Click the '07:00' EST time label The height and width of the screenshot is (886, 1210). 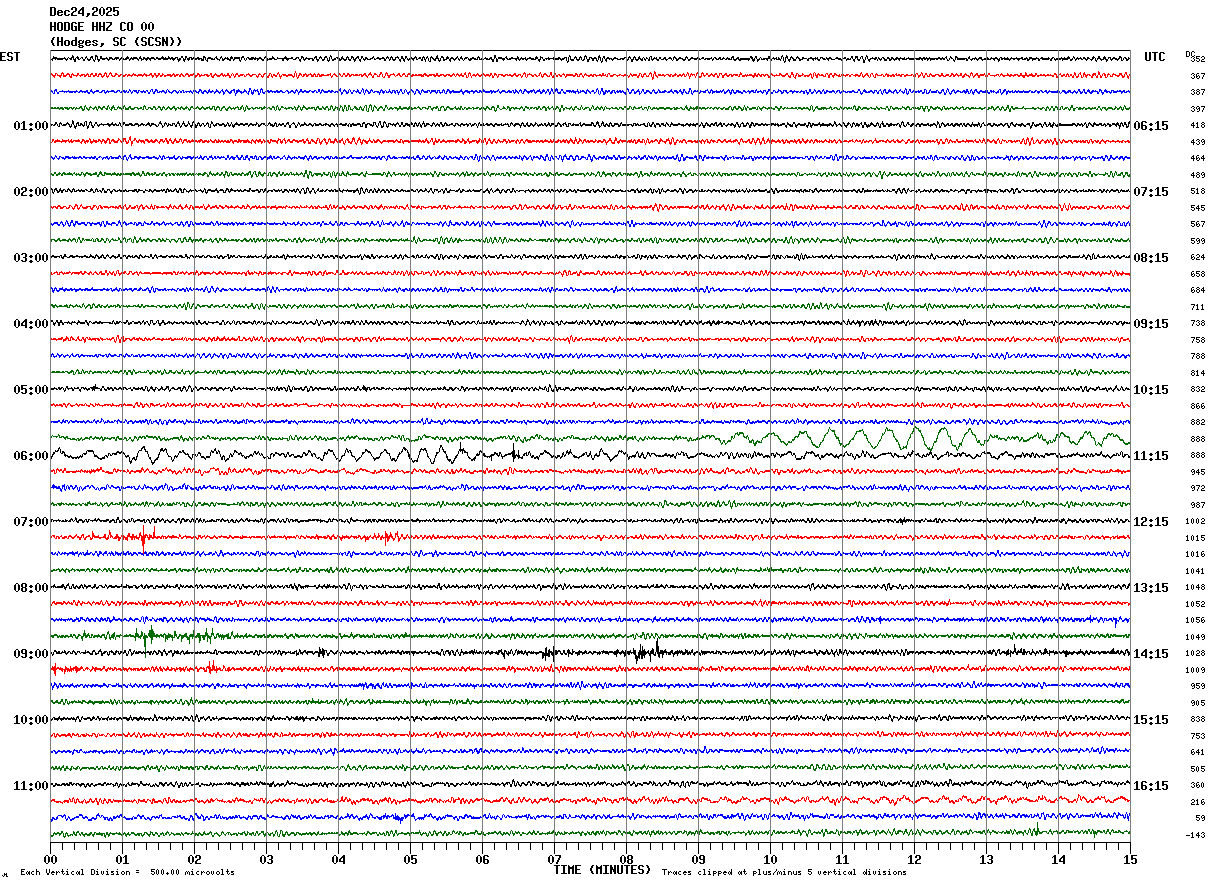[x=30, y=522]
